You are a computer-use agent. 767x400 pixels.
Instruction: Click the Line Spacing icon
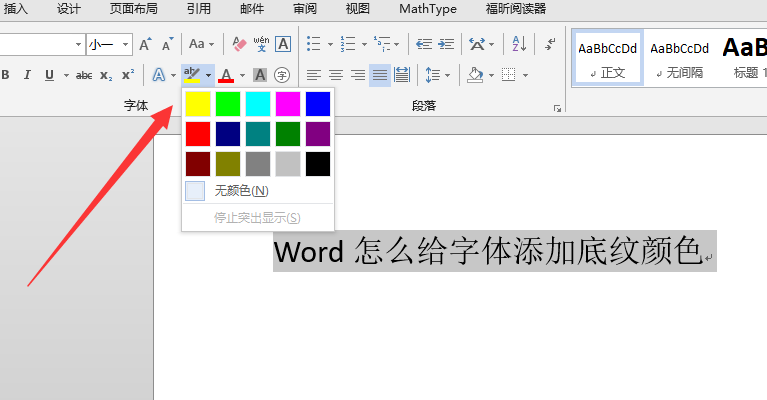432,75
